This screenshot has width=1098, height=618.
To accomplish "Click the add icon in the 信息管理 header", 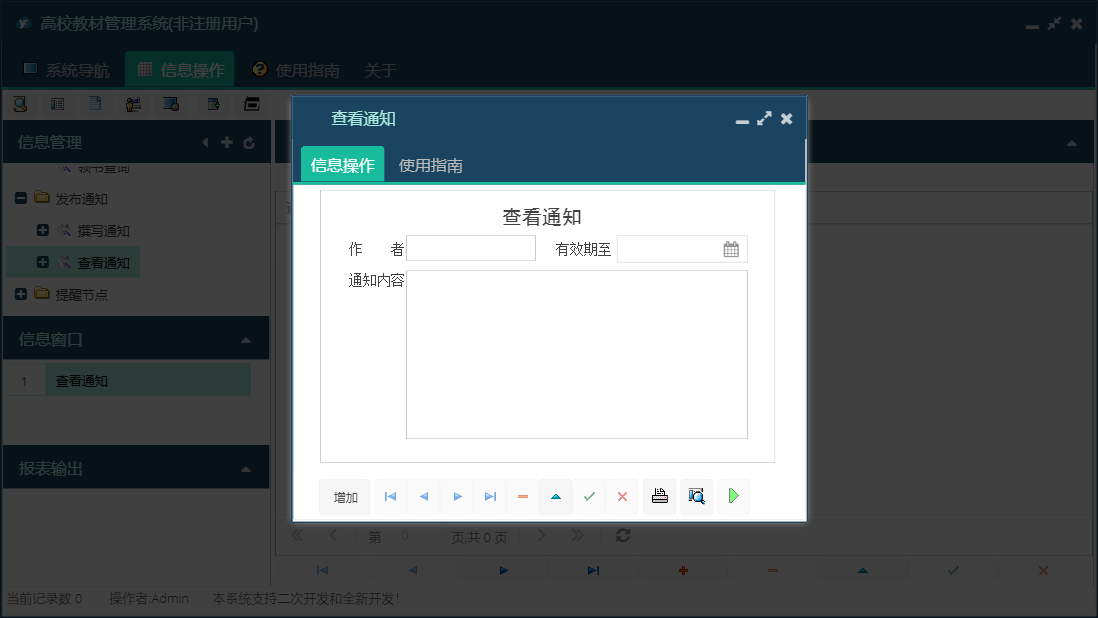I will (227, 142).
